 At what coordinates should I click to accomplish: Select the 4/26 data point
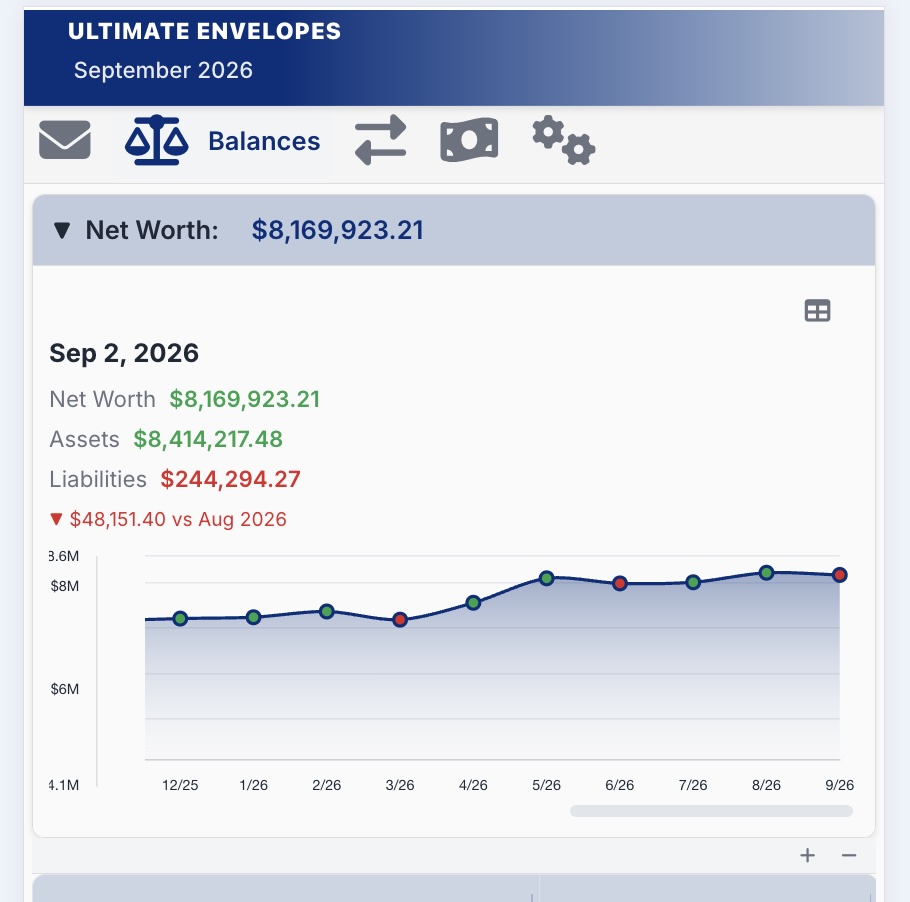pyautogui.click(x=473, y=603)
